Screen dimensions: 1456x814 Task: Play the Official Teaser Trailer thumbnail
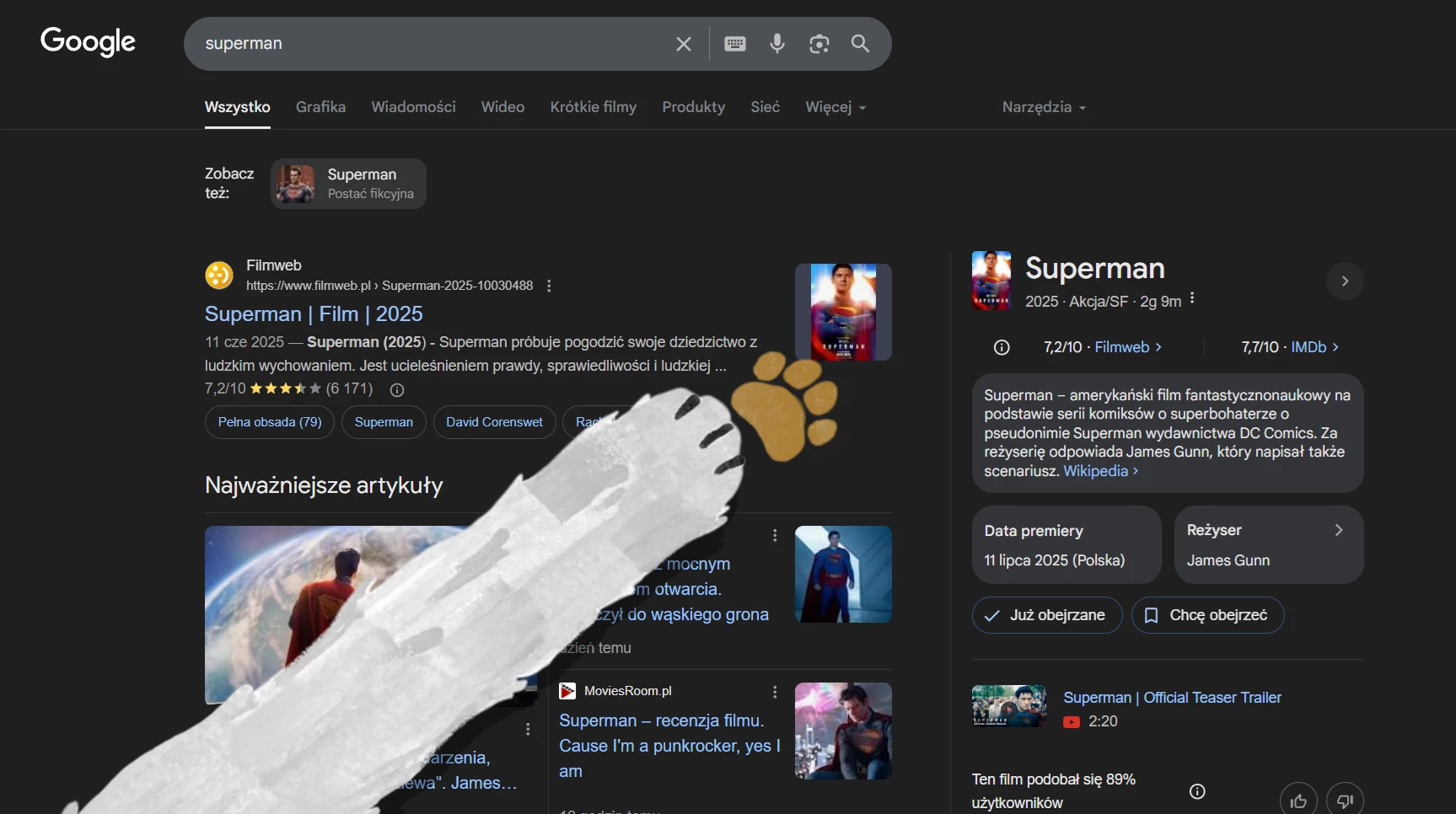1009,706
